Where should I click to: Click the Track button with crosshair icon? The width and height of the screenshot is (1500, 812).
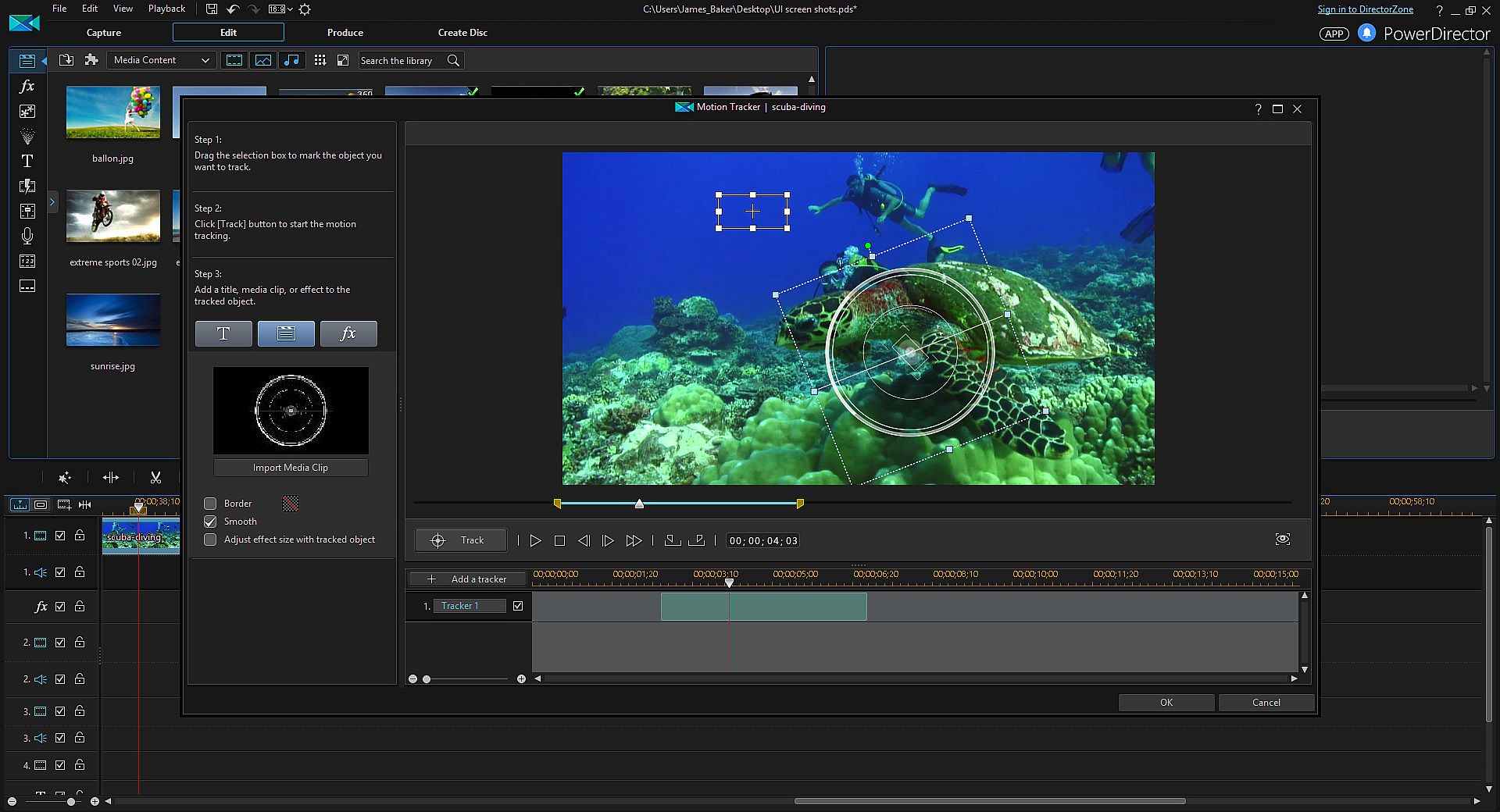(x=460, y=540)
